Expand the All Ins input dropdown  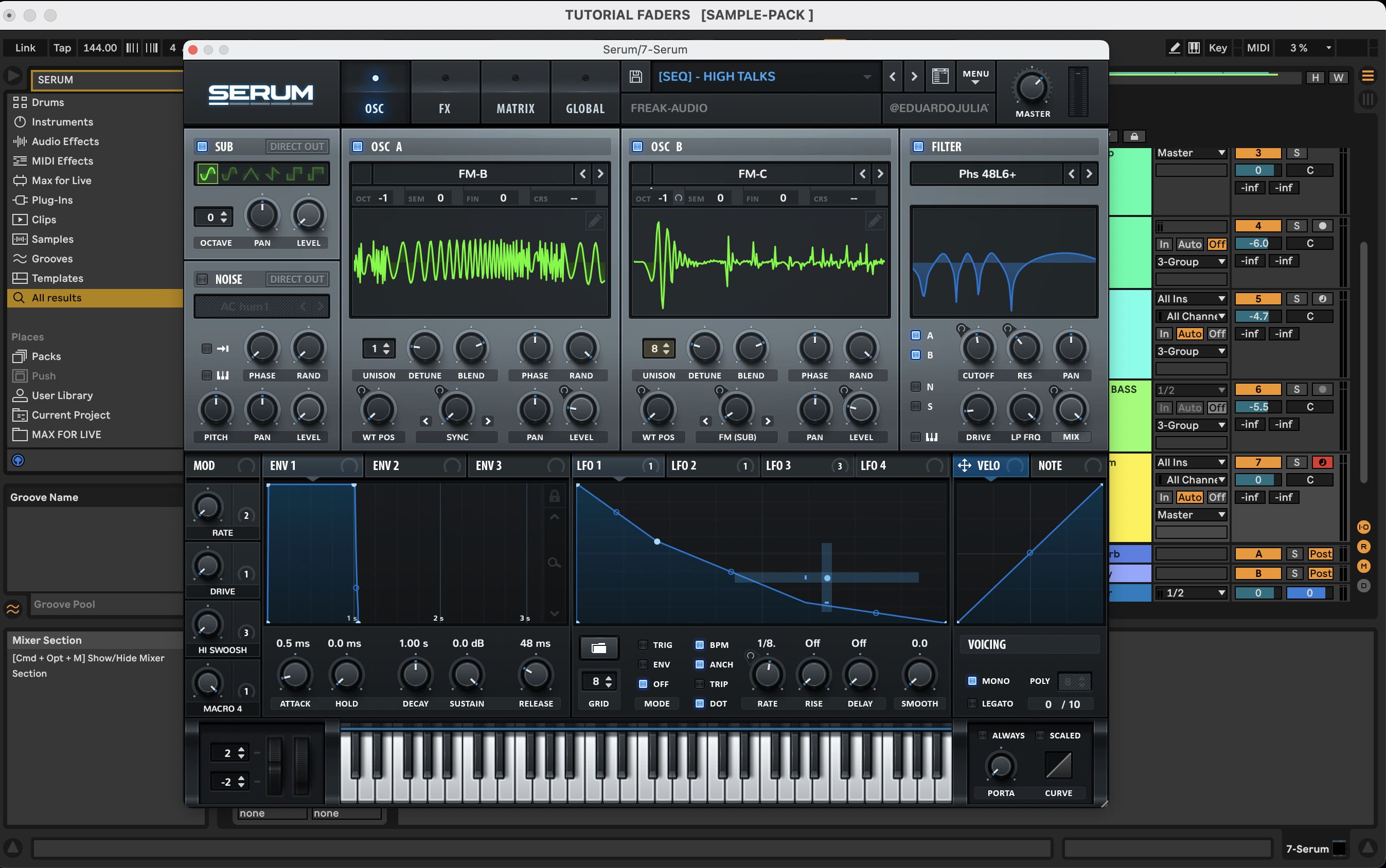1190,299
